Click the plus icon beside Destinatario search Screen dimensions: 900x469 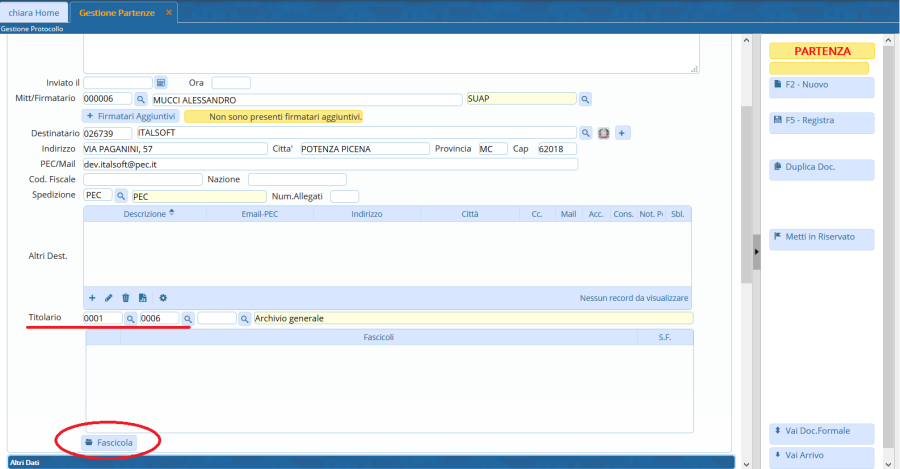pos(621,132)
